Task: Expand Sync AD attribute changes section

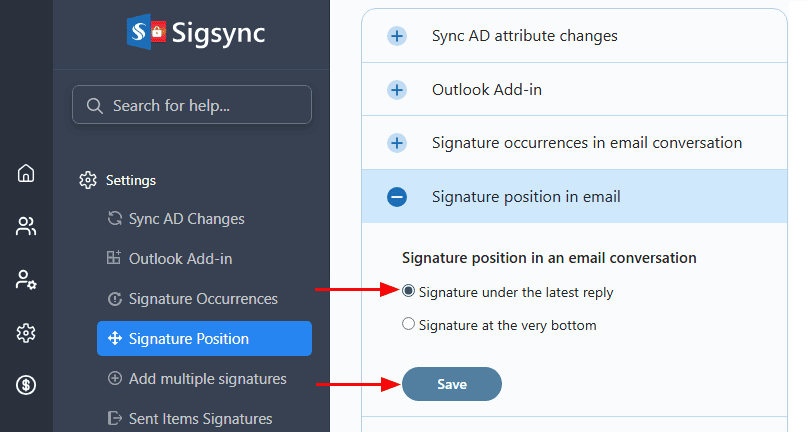Action: pyautogui.click(x=397, y=36)
